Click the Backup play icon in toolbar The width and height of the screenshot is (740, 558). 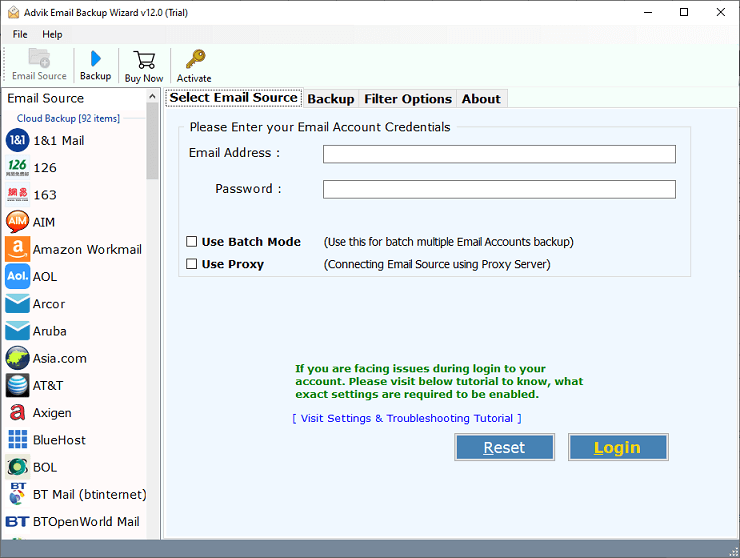coord(95,59)
